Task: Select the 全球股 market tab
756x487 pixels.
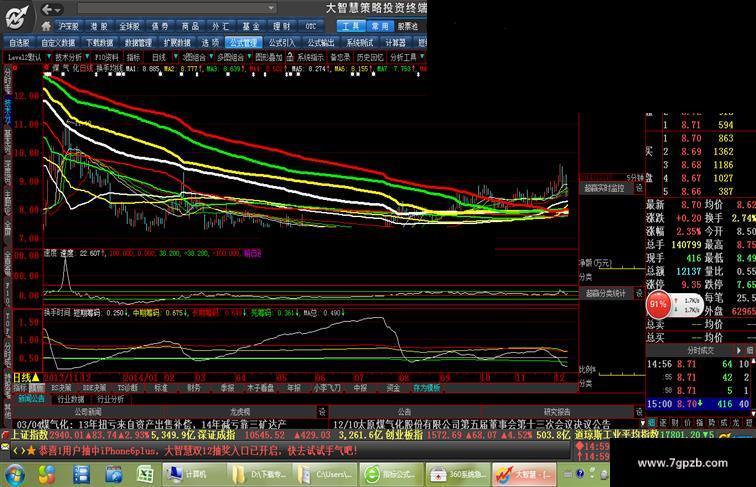Action: (129, 26)
